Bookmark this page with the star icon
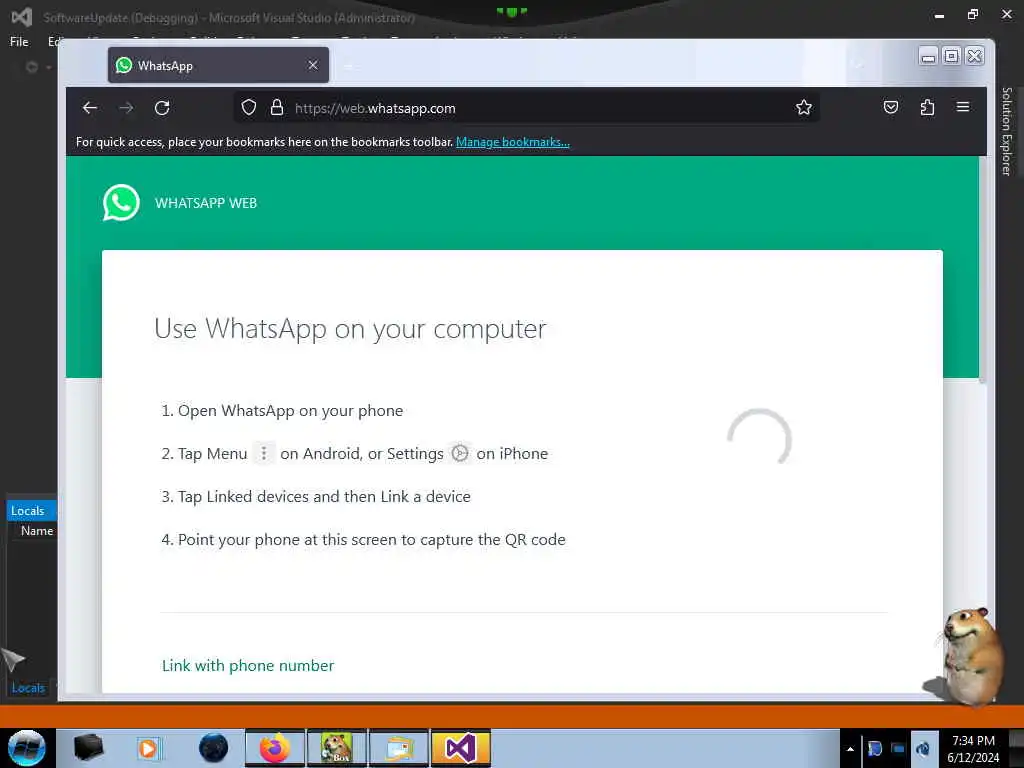Screen dimensions: 1024x768 804,107
